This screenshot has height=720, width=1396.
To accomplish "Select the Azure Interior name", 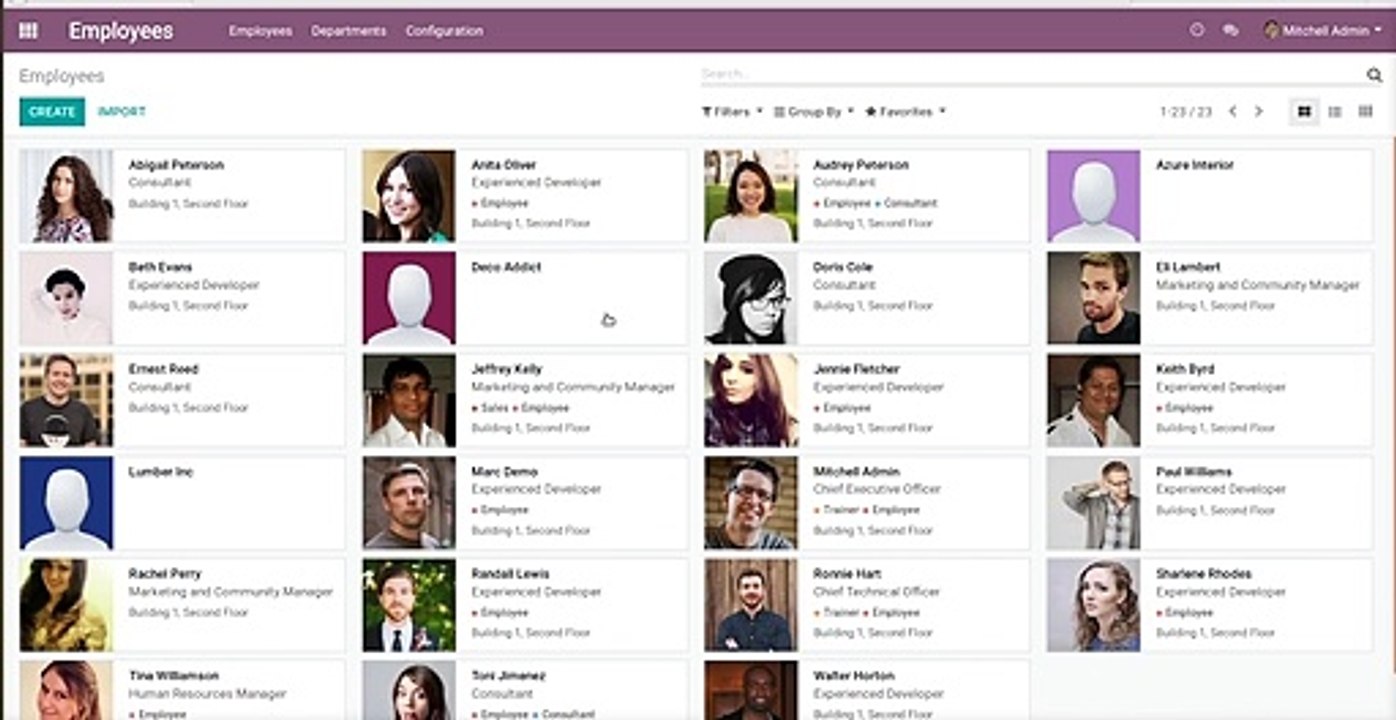I will click(1194, 165).
